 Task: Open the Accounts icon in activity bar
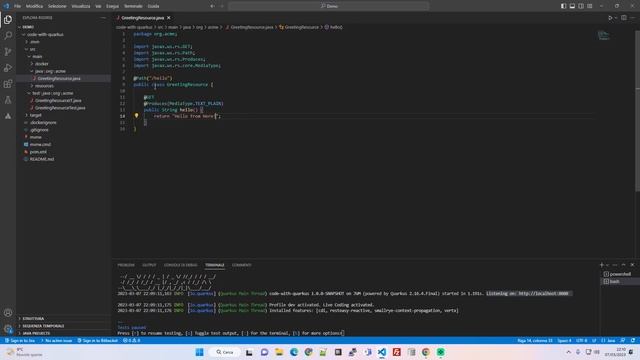(8, 313)
